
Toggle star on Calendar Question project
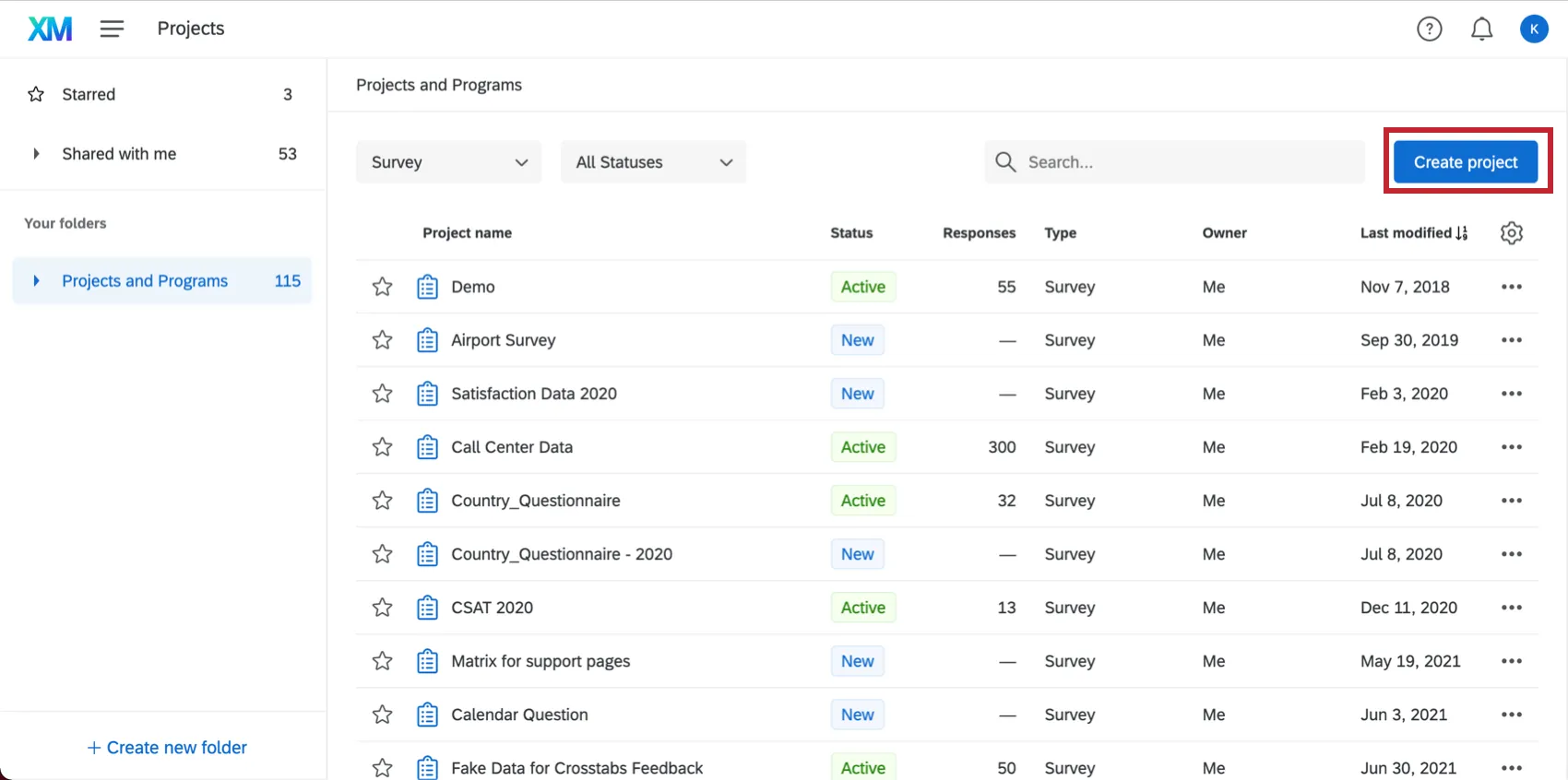pyautogui.click(x=382, y=715)
